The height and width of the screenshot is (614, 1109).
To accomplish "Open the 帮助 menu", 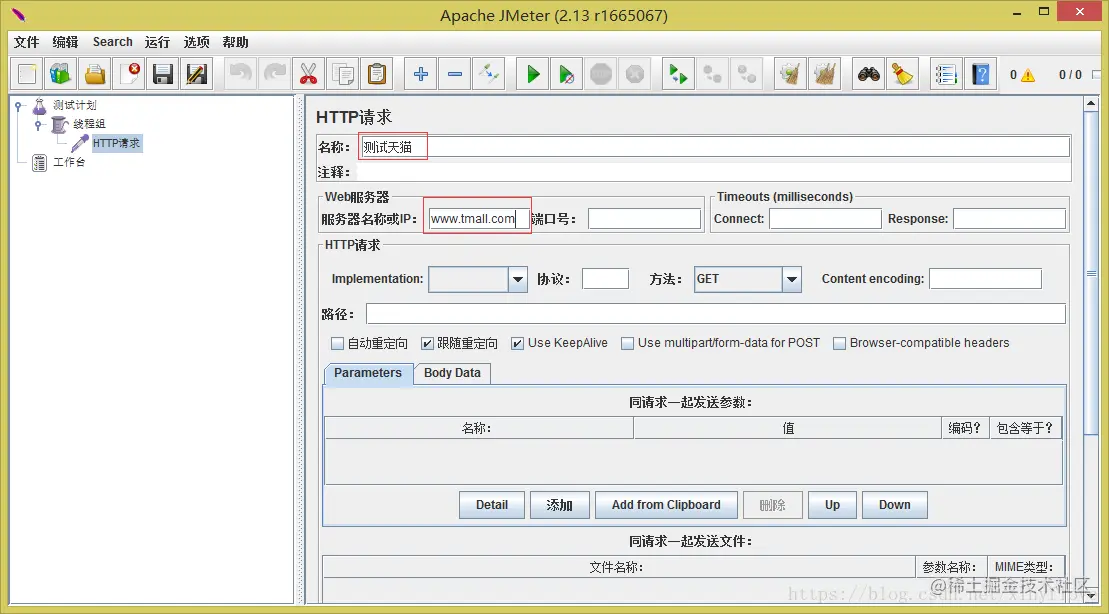I will 236,42.
